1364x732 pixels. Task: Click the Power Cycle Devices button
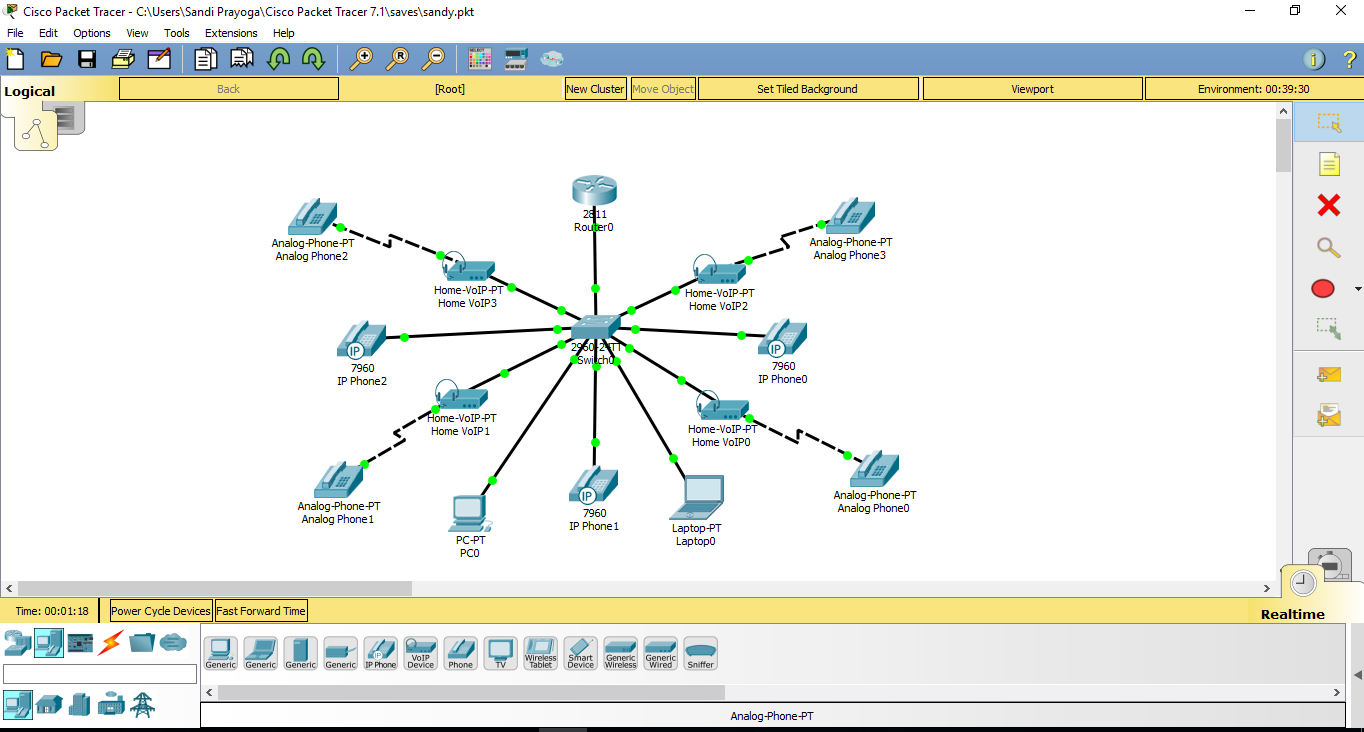pos(161,611)
